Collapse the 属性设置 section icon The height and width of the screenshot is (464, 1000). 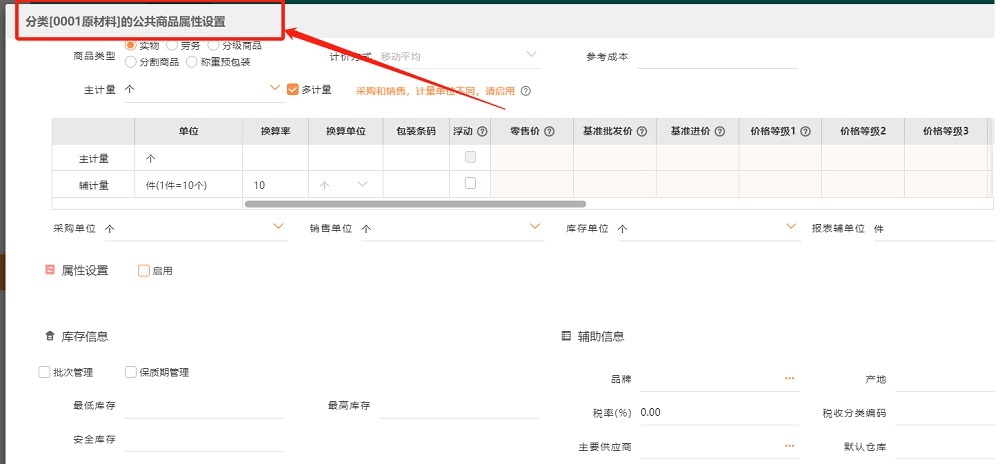click(x=50, y=270)
